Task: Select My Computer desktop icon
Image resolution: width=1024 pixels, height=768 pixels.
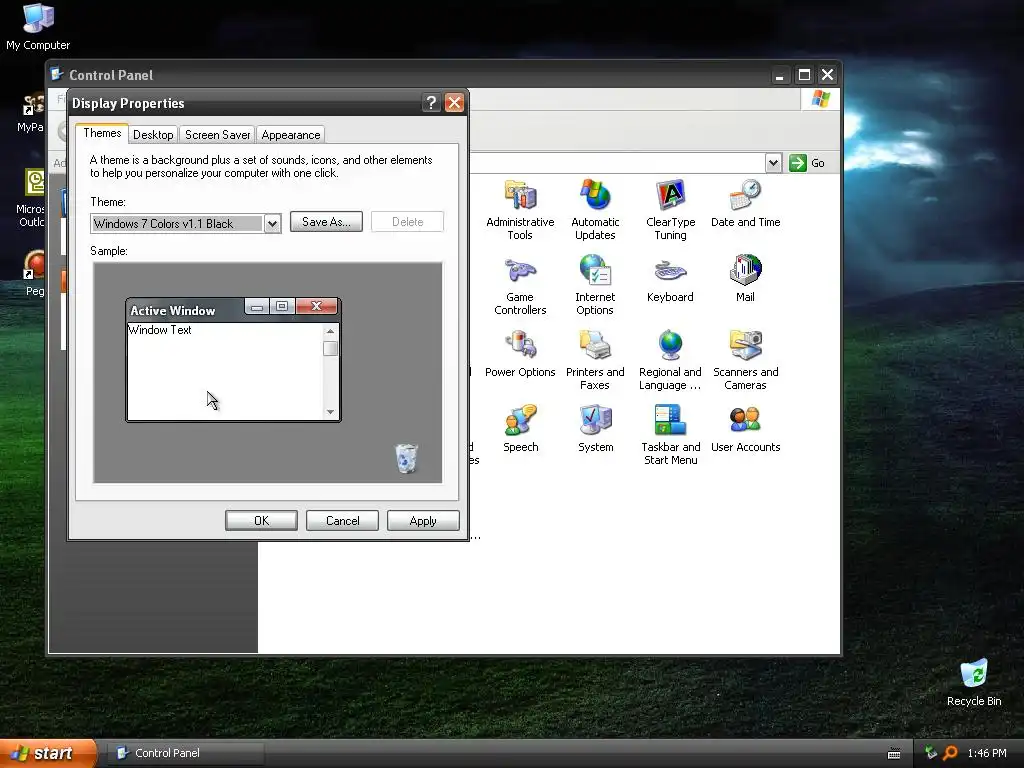Action: [x=38, y=26]
